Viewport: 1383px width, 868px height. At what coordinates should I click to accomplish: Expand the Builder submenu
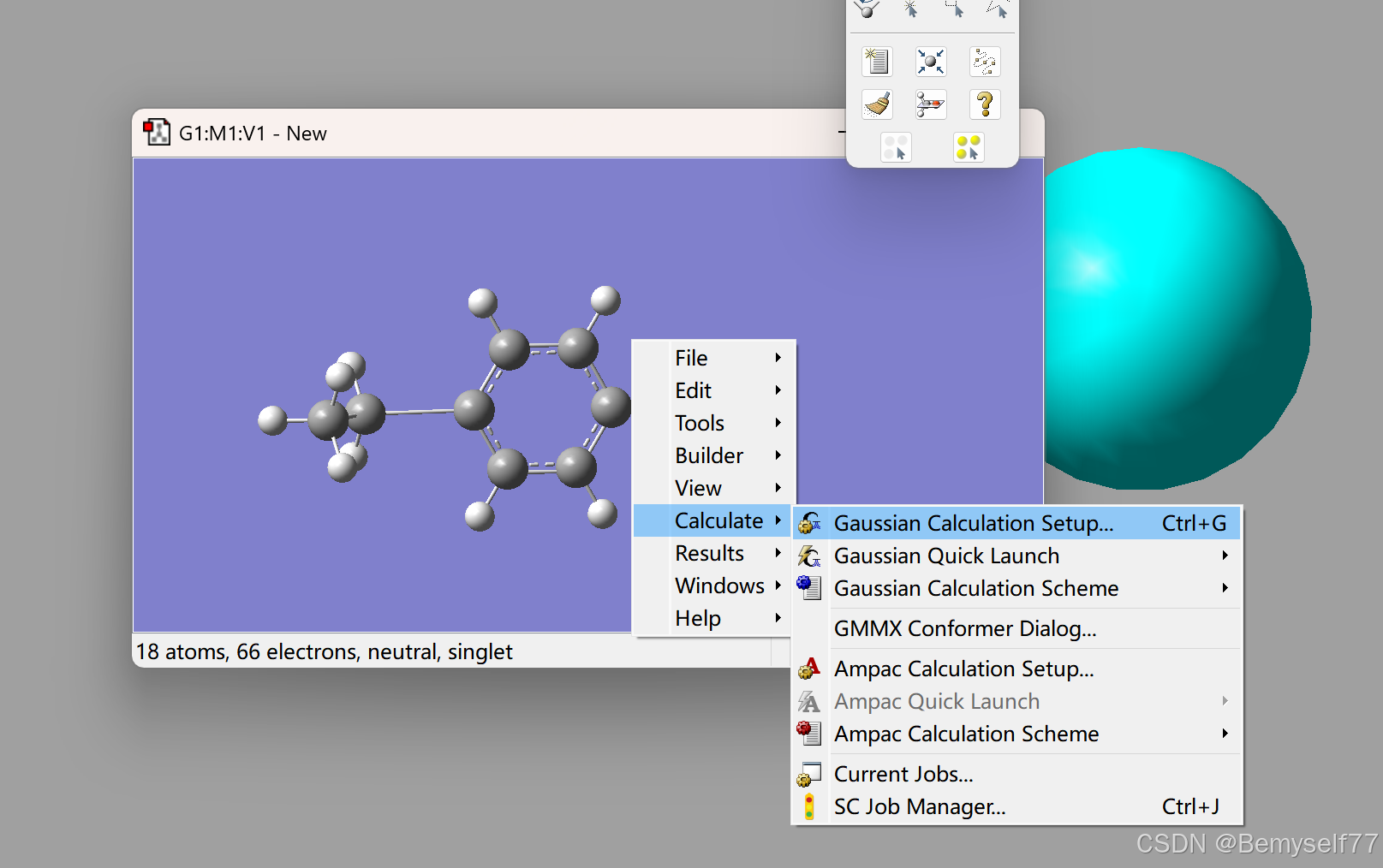(715, 455)
